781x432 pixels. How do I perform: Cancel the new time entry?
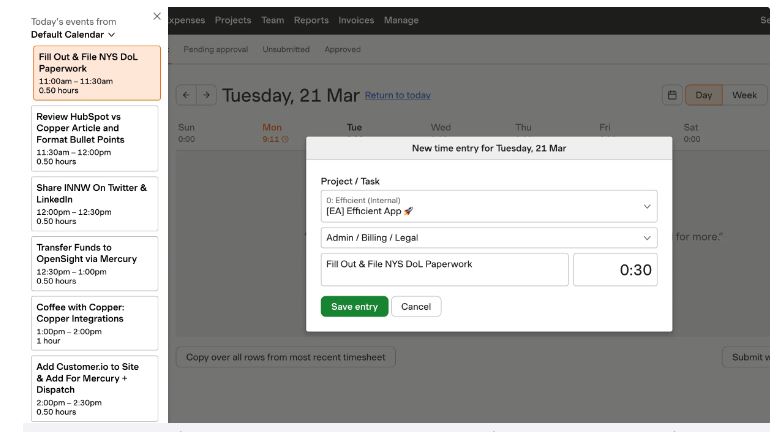(416, 307)
